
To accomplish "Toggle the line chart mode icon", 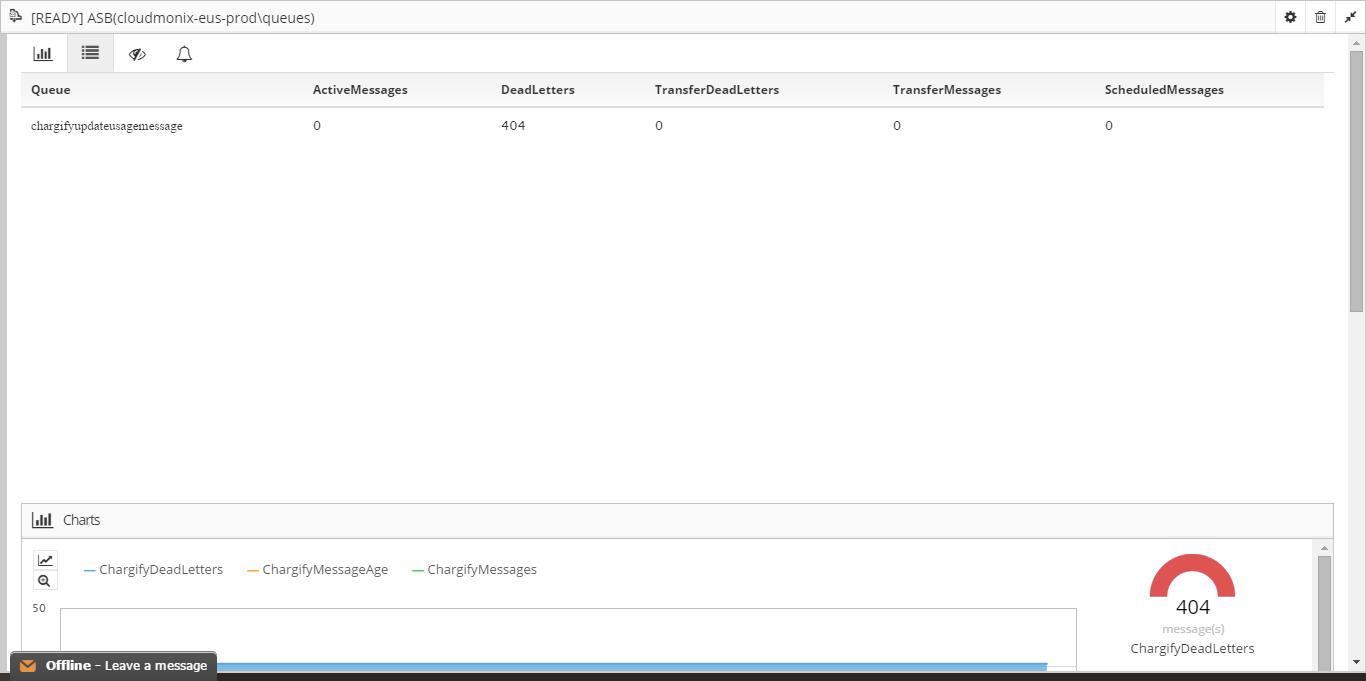I will 45,560.
